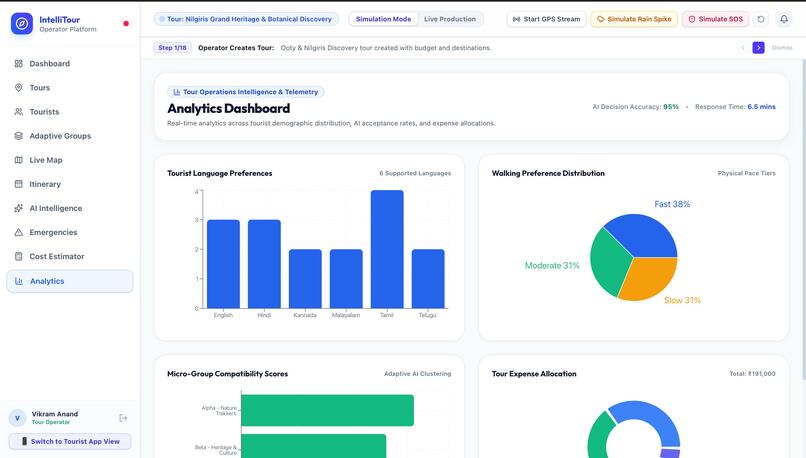Viewport: 806px width, 458px height.
Task: Click the expense donut chart blue segment
Action: coord(651,419)
